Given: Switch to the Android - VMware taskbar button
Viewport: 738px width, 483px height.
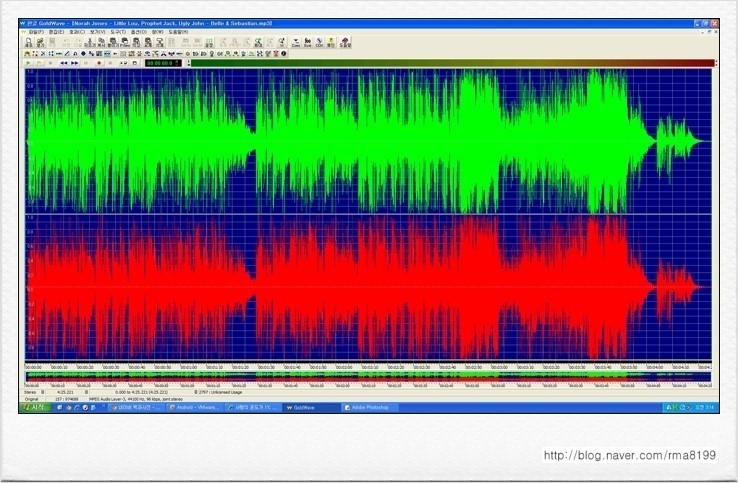Looking at the screenshot, I should point(194,407).
